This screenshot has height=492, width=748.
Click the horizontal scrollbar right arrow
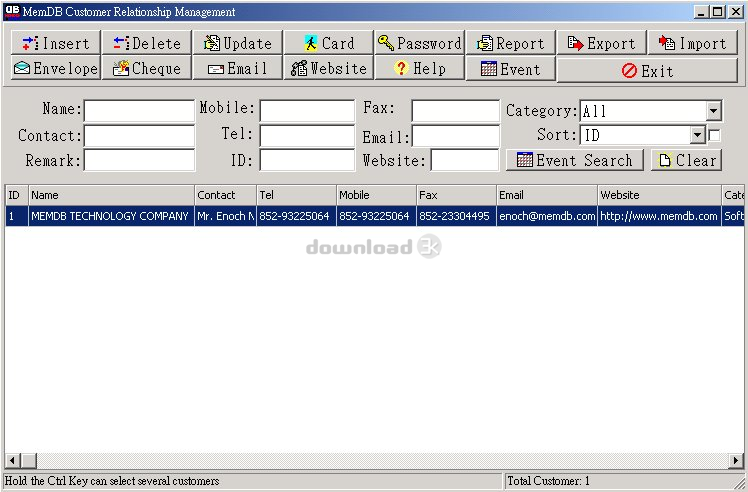coord(736,460)
